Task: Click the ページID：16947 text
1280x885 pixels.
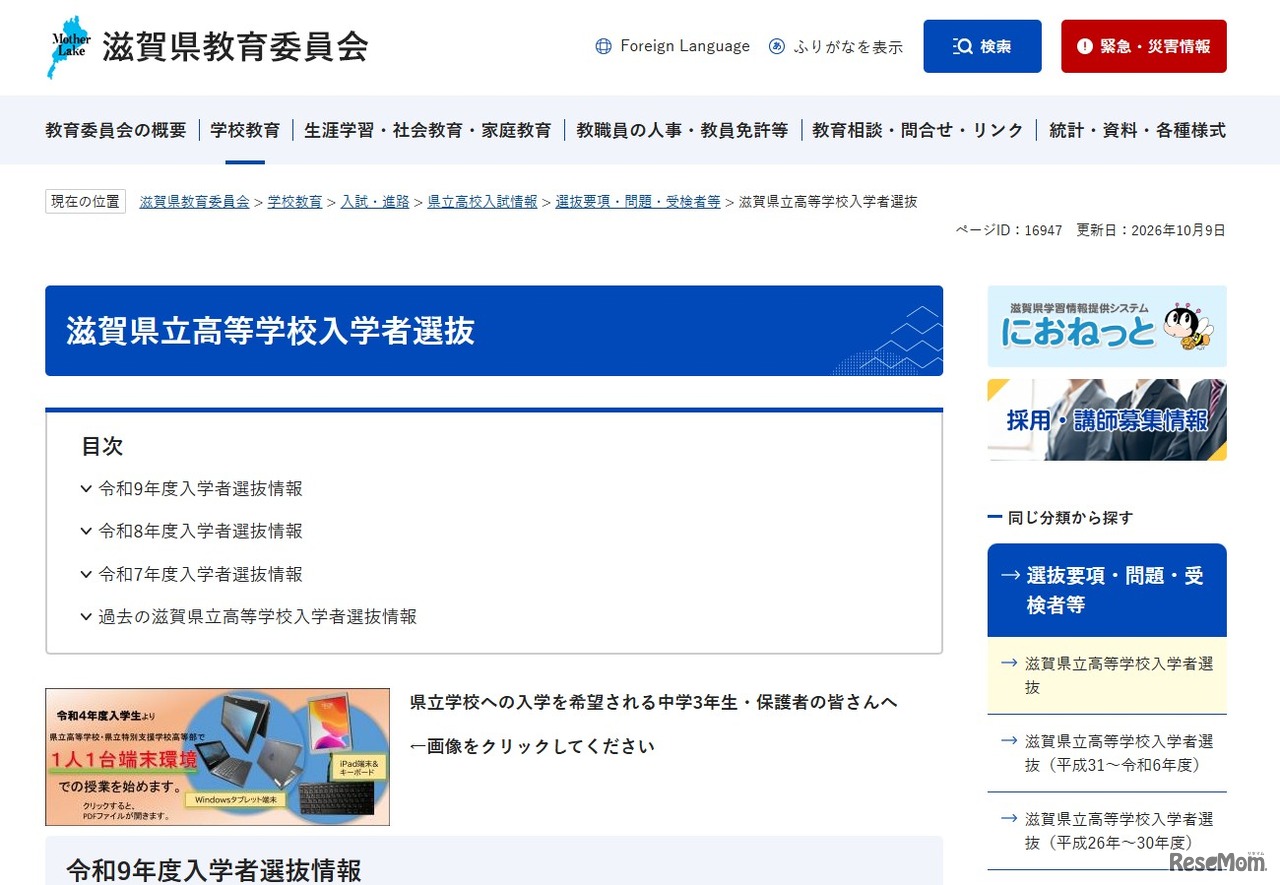Action: coord(1009,230)
